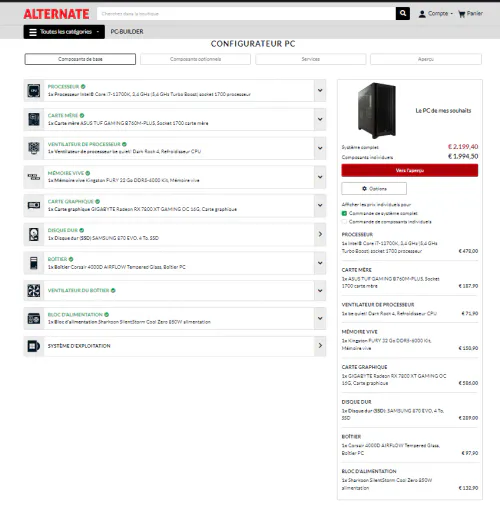Click the hard disk drive icon
Viewport: 500px width, 512px height.
point(34,234)
